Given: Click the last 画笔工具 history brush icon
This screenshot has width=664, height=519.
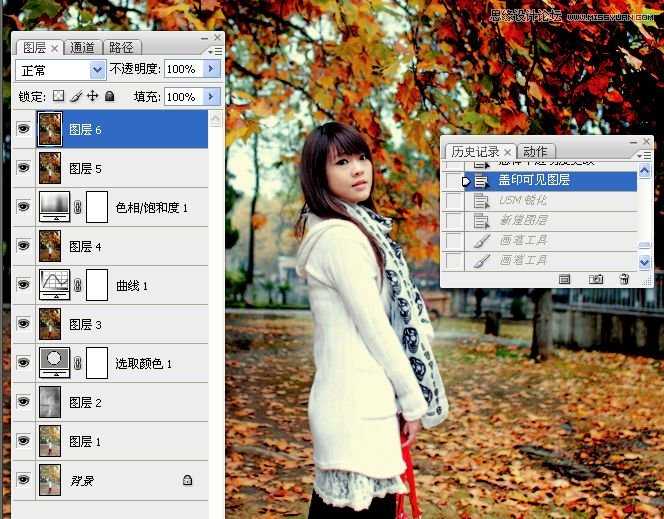Looking at the screenshot, I should [x=481, y=260].
